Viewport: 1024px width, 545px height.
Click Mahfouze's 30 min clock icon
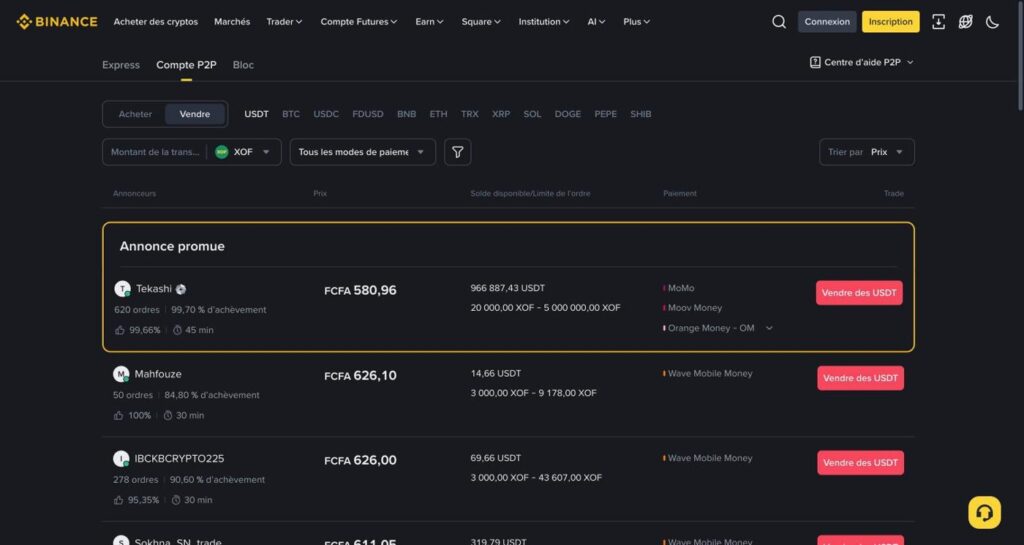pyautogui.click(x=168, y=415)
